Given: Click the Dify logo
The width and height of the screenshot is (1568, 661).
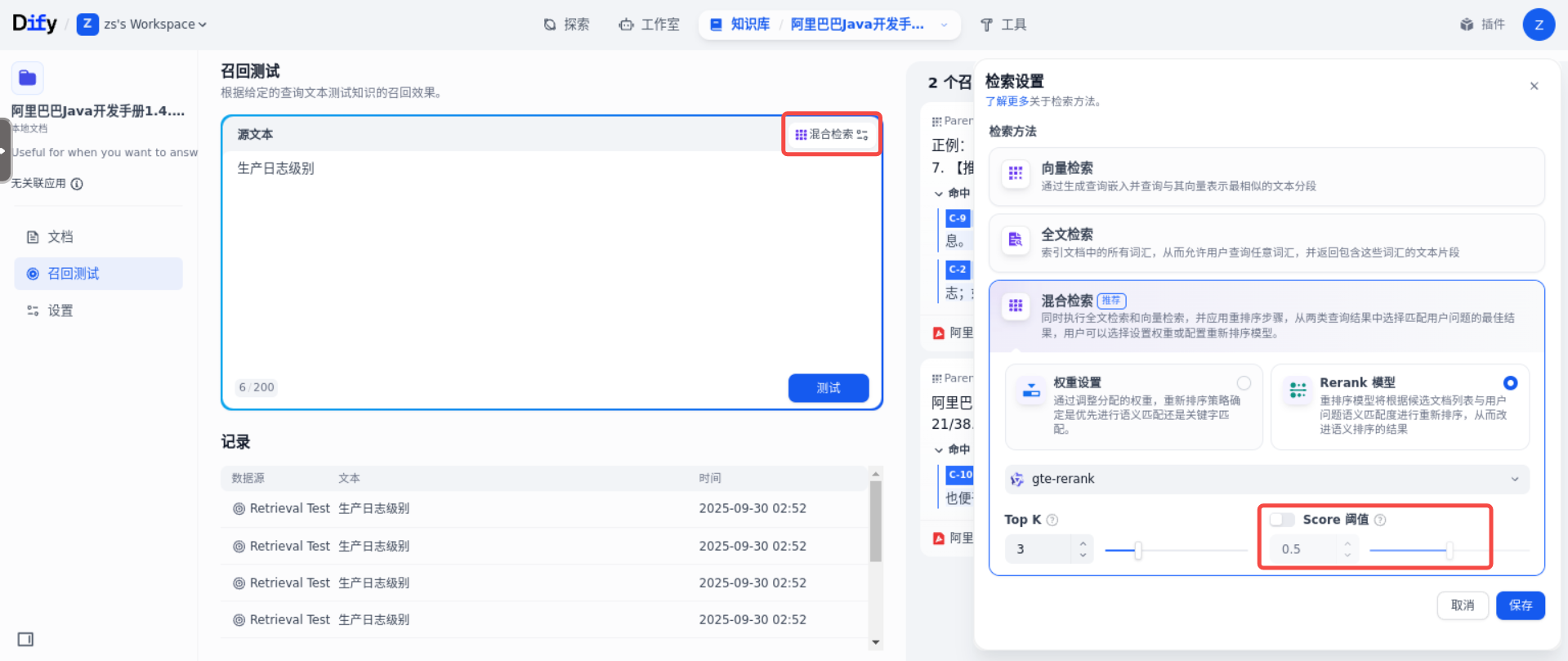Looking at the screenshot, I should click(34, 24).
